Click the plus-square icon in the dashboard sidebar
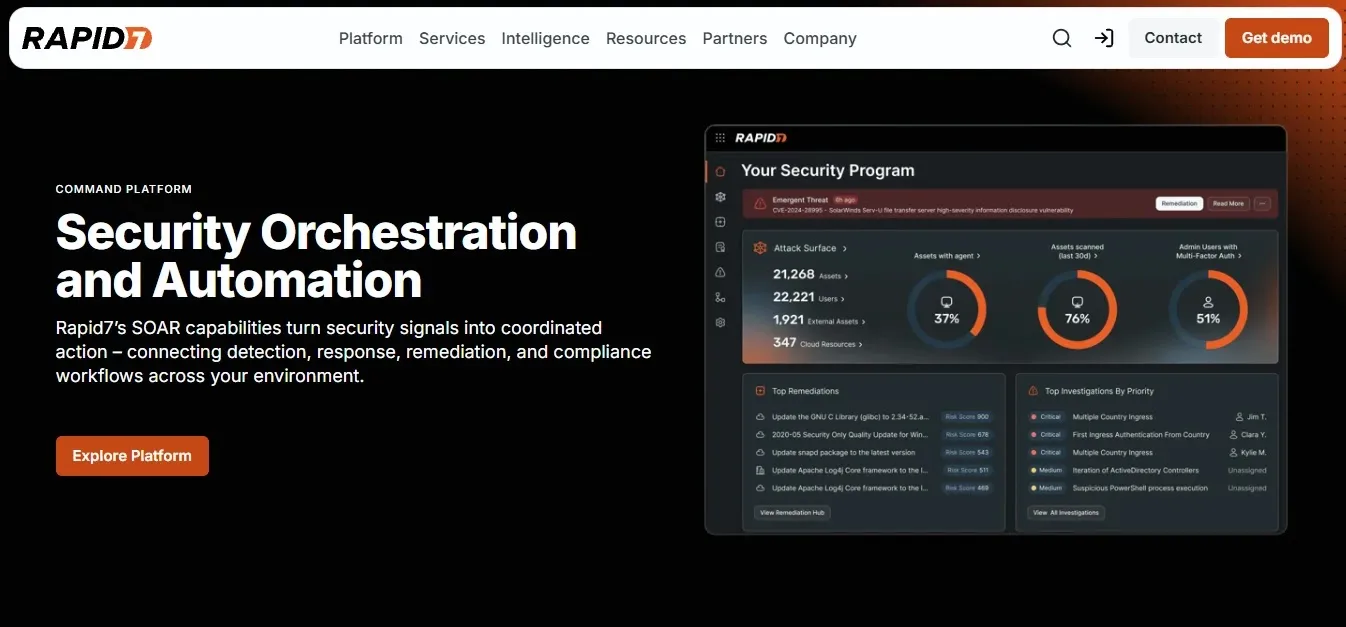The image size is (1346, 627). (x=720, y=222)
